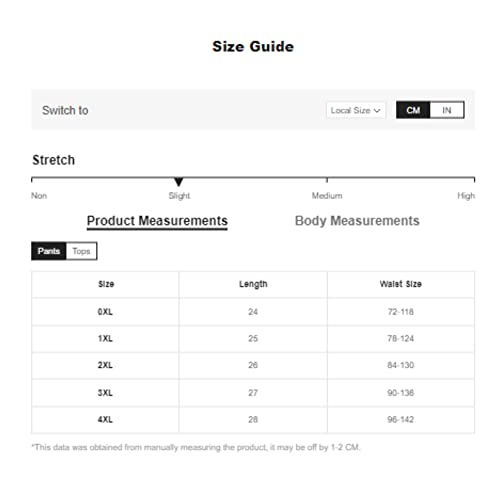Switch units to IN

[447, 110]
